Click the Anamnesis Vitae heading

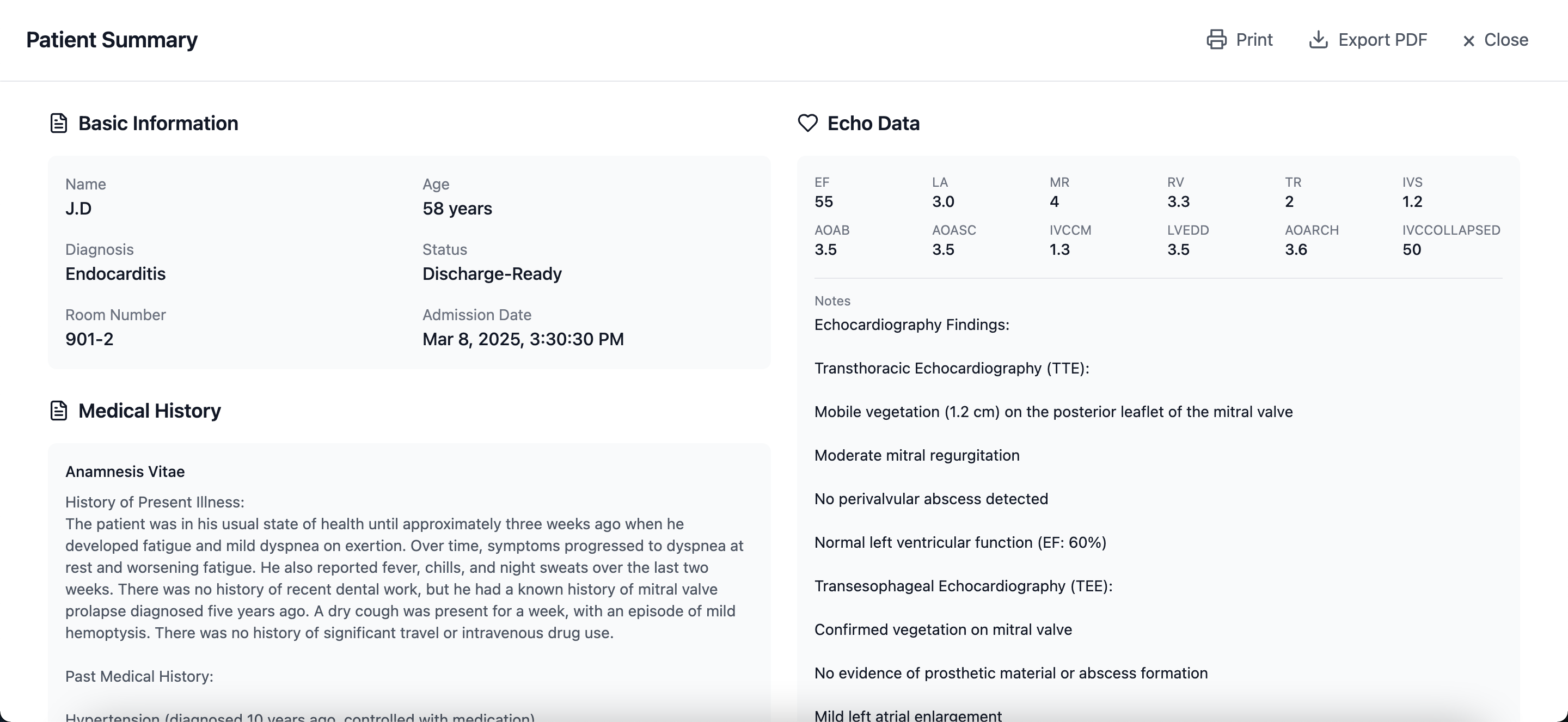125,472
